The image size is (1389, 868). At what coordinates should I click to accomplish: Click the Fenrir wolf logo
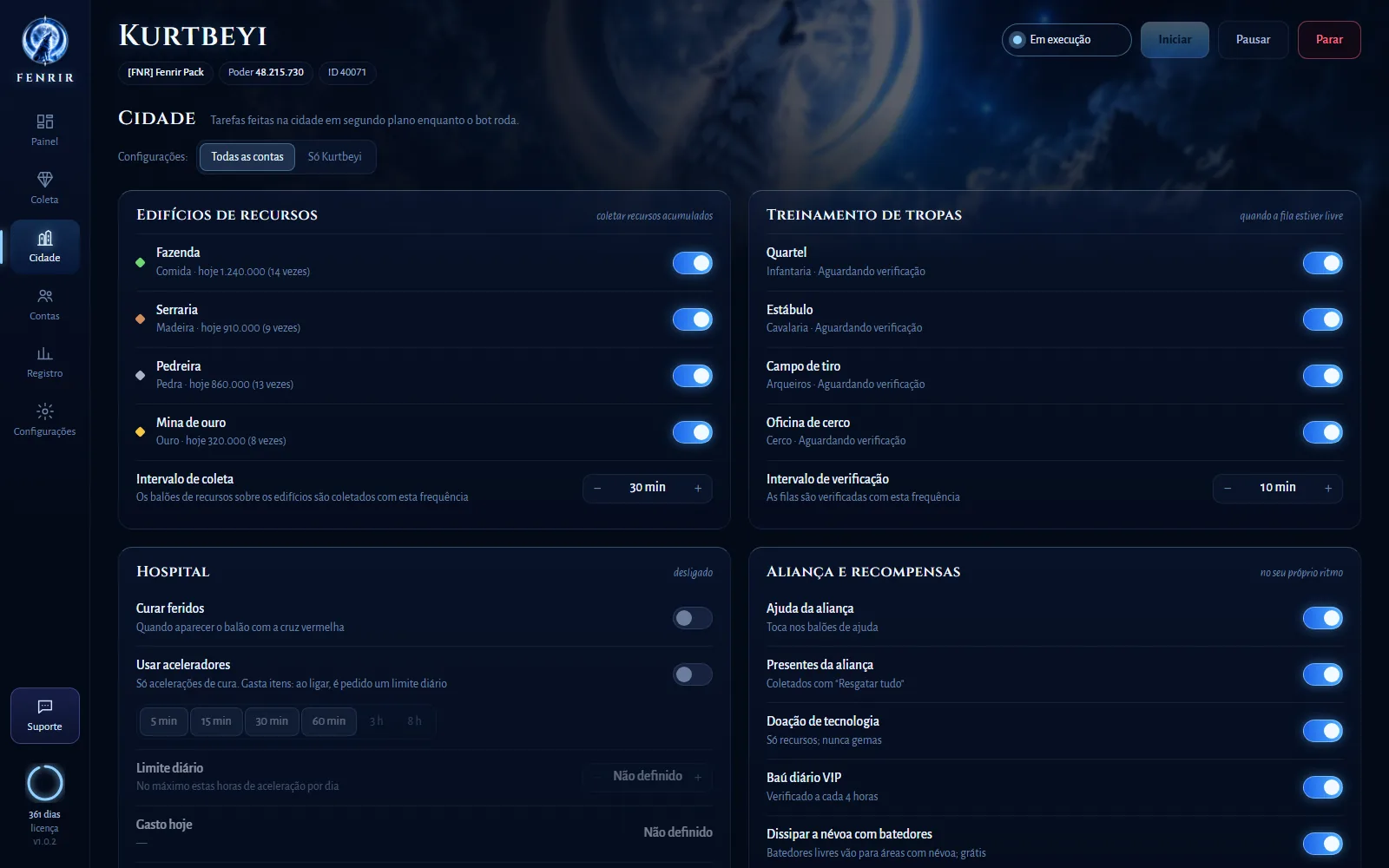tap(45, 41)
